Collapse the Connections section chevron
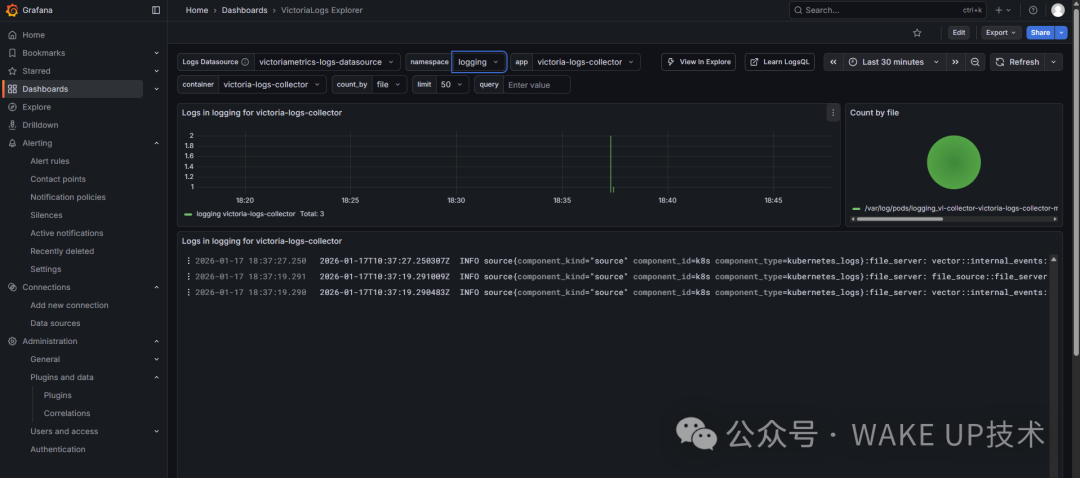This screenshot has height=478, width=1080. (x=156, y=287)
